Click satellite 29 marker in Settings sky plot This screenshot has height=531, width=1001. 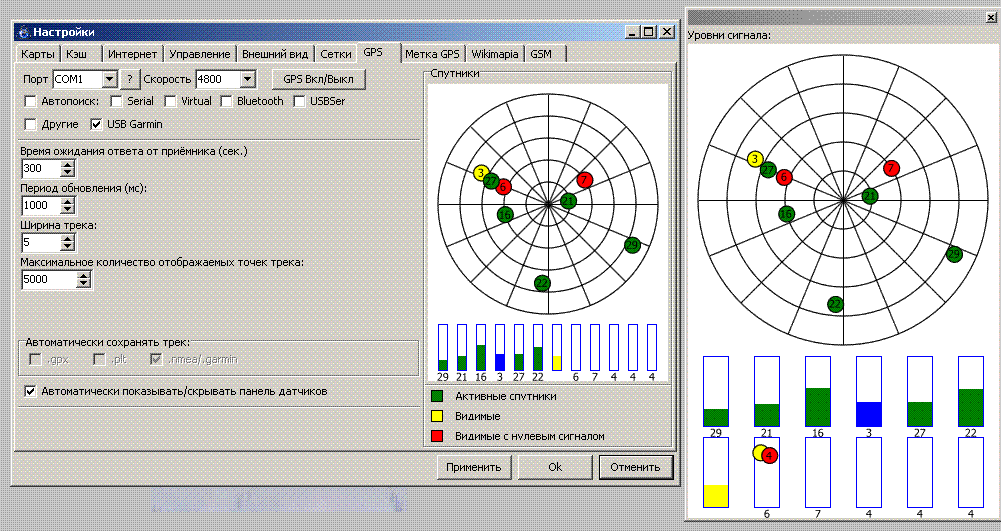click(x=632, y=245)
